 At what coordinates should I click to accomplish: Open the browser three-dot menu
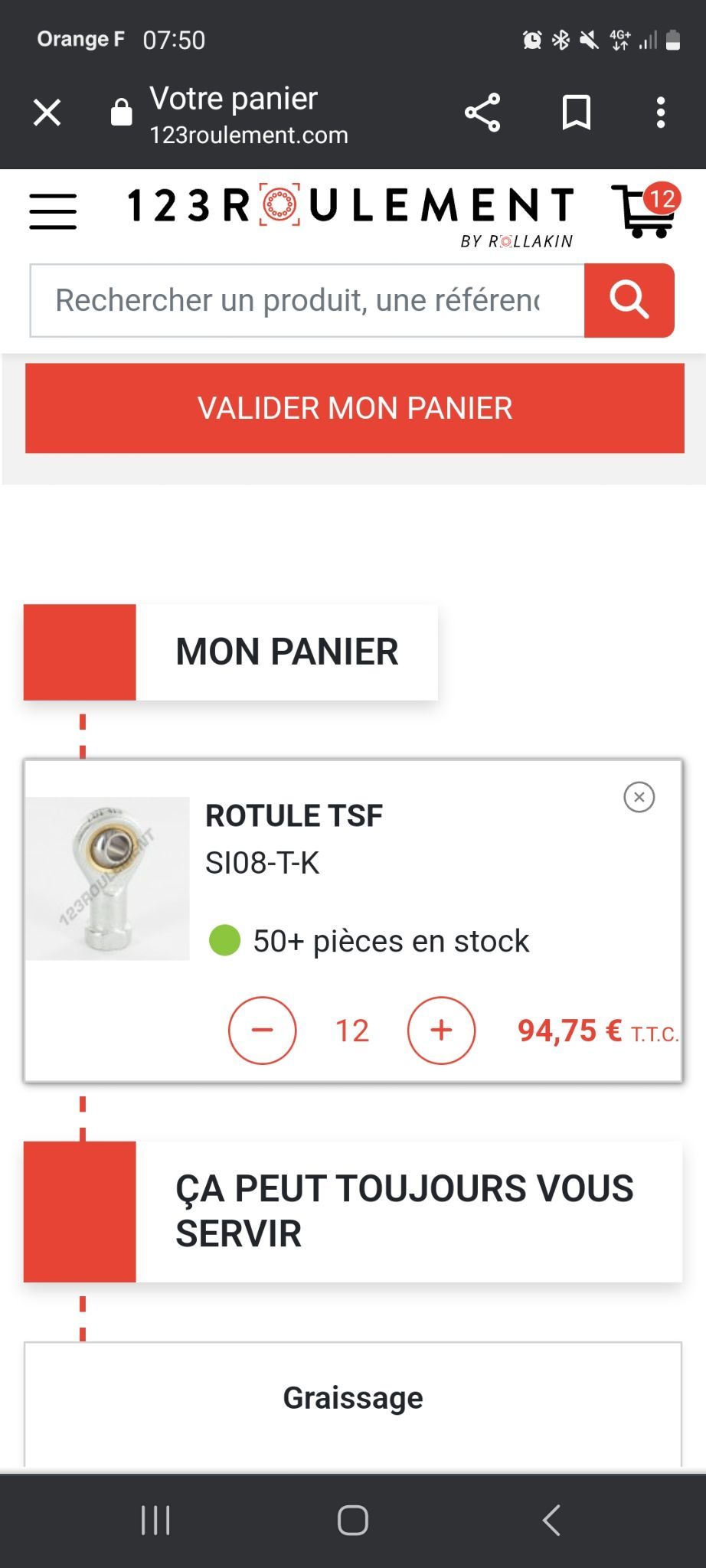click(x=660, y=113)
